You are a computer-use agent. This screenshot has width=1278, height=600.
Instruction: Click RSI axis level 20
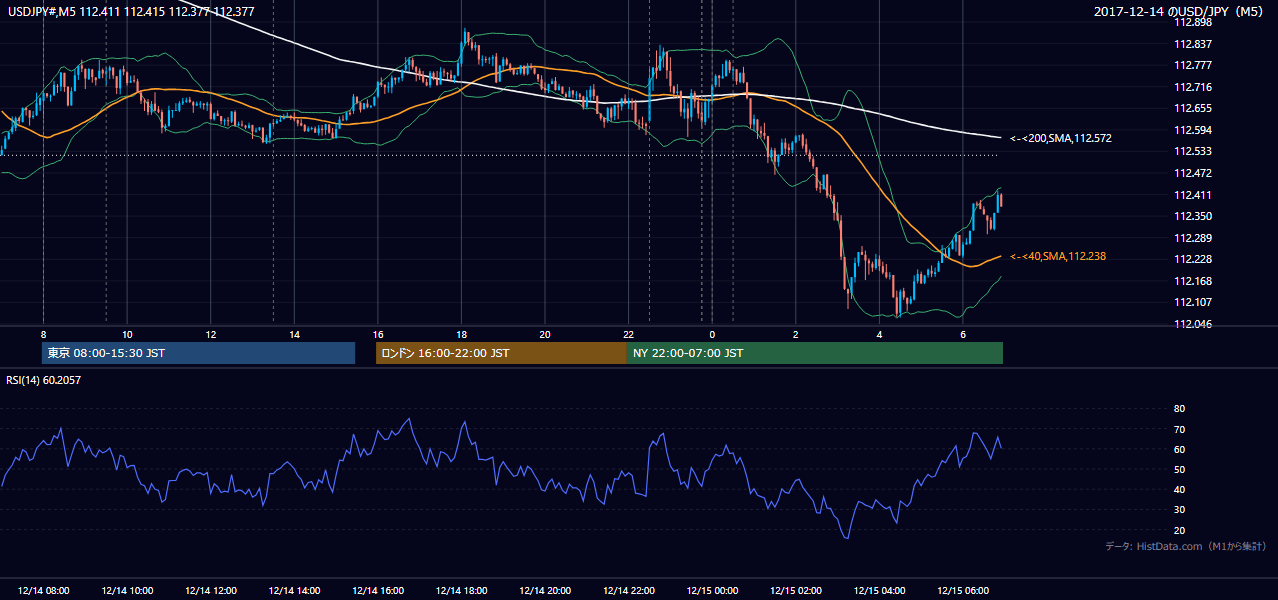point(1179,530)
